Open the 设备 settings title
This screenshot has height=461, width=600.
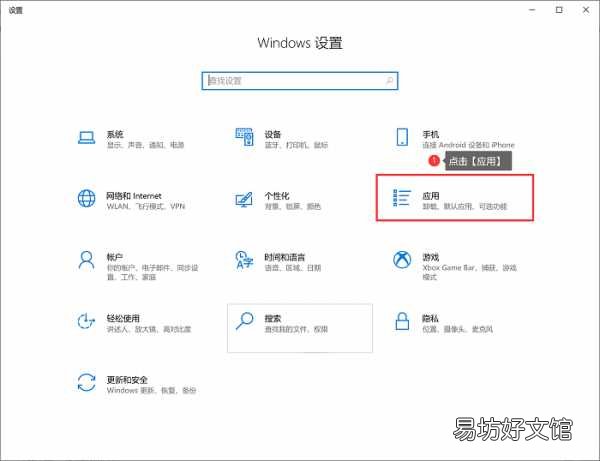coord(273,134)
